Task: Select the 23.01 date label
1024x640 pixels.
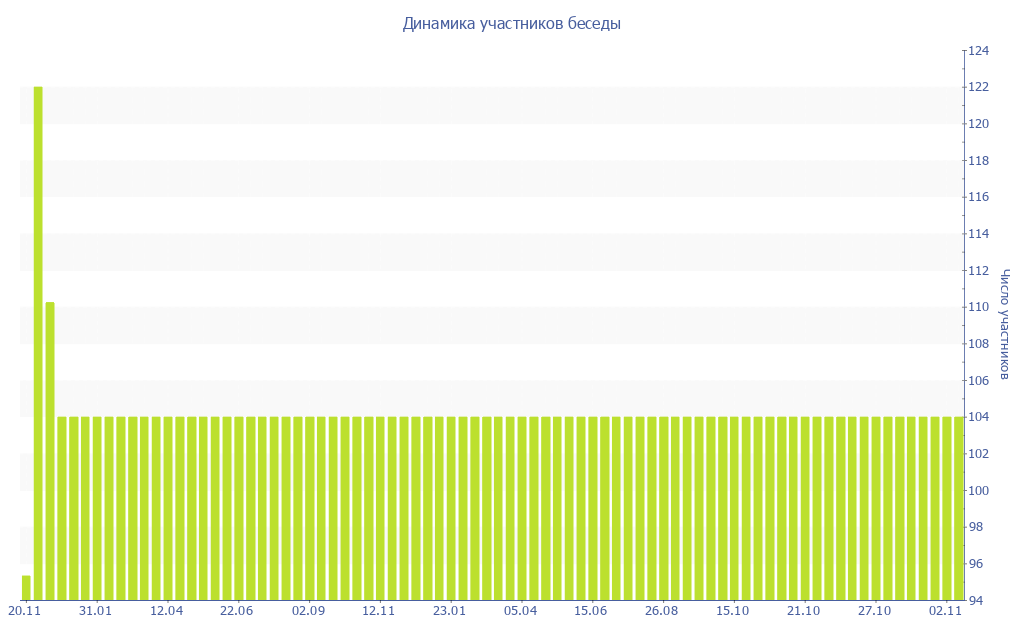Action: [x=449, y=610]
